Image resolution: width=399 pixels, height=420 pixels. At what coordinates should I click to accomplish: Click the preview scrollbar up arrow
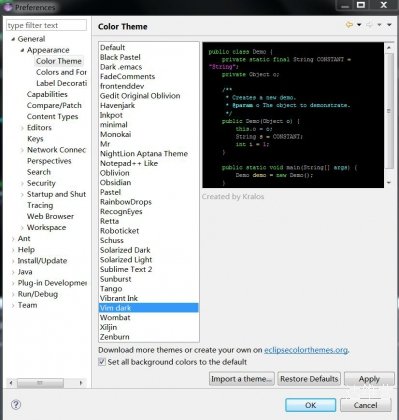pyautogui.click(x=389, y=48)
